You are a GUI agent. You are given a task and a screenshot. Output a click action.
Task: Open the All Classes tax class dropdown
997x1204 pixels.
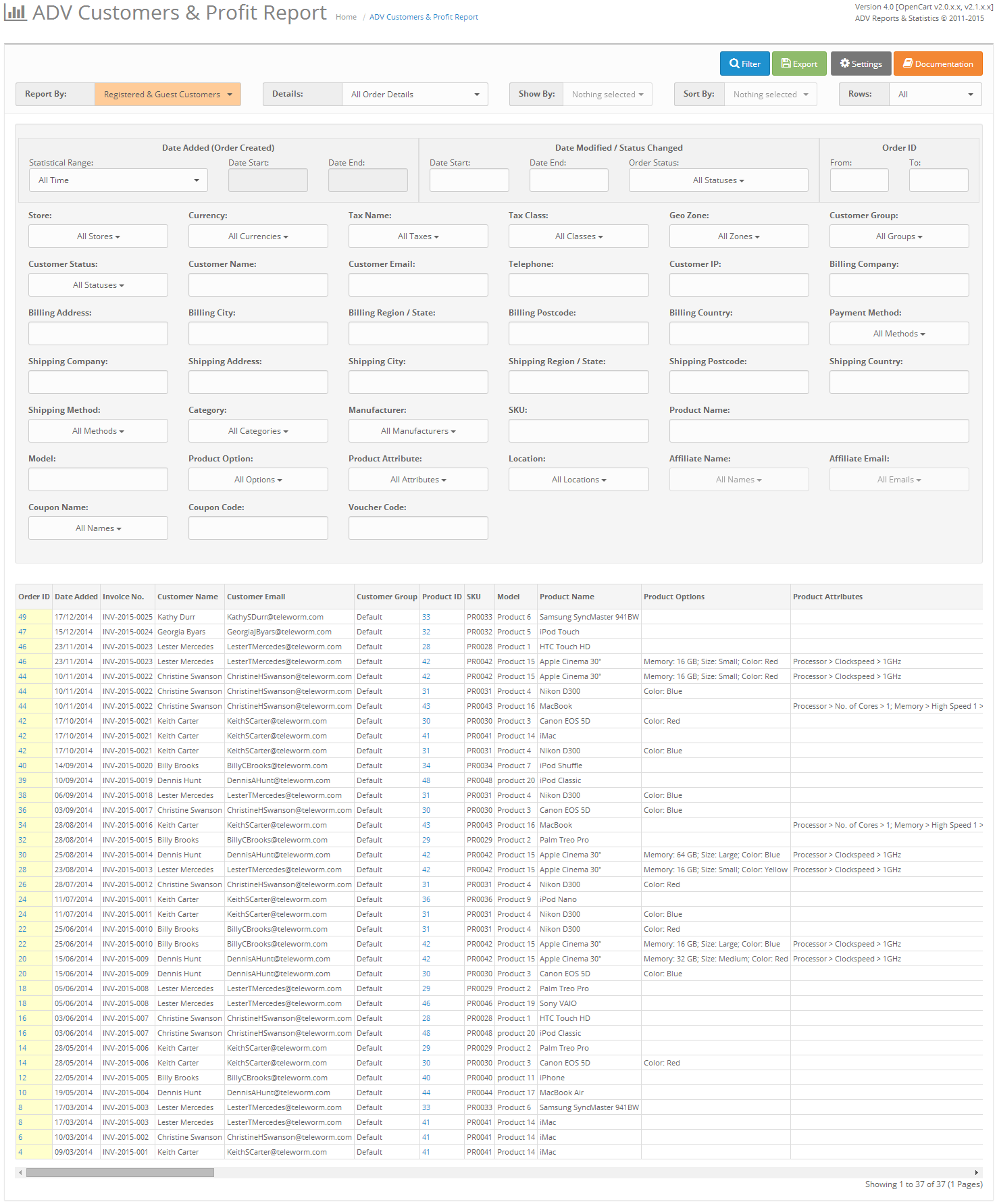tap(578, 236)
